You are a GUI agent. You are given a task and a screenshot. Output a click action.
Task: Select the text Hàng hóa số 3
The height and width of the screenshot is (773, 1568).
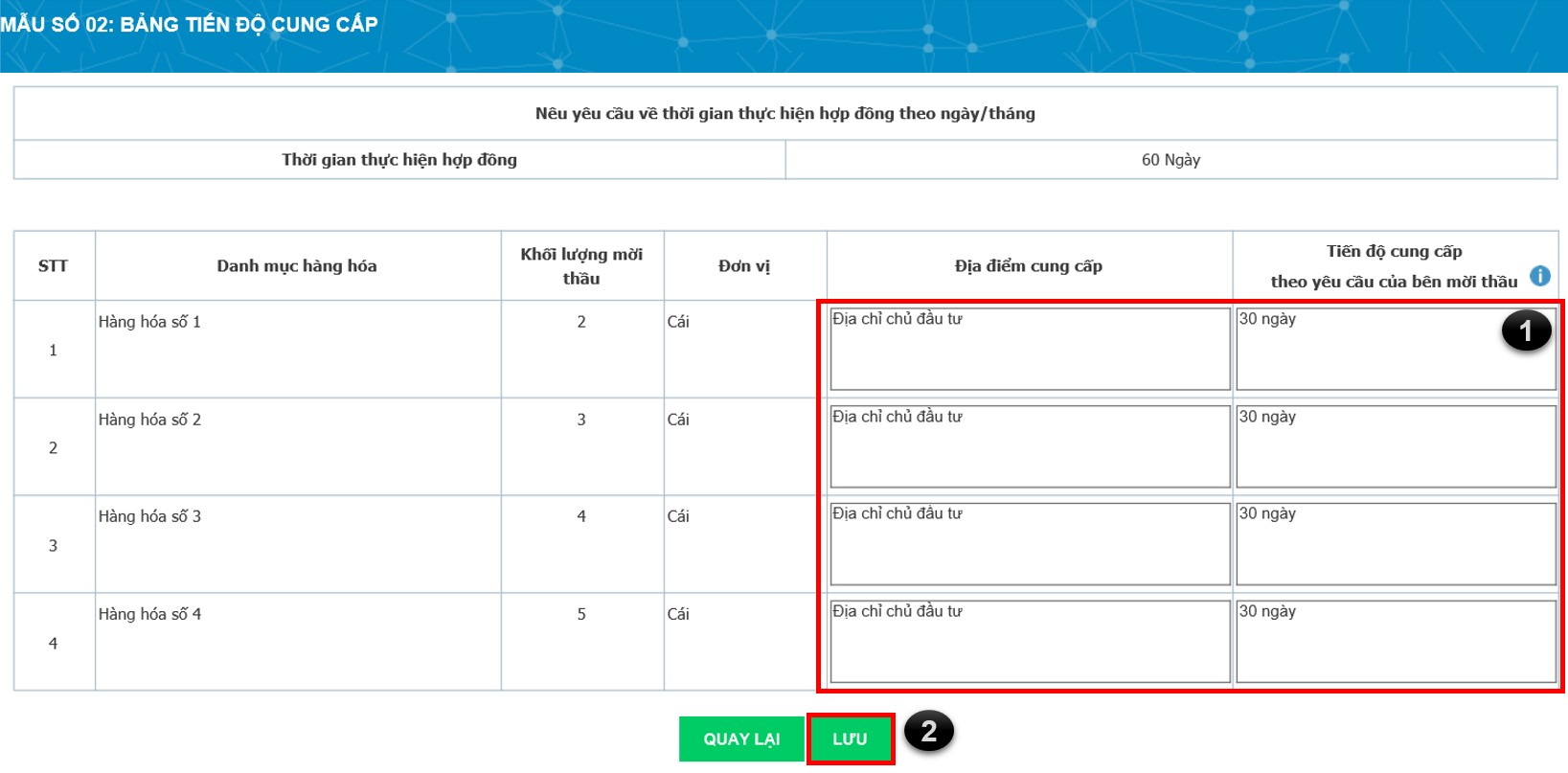click(149, 516)
